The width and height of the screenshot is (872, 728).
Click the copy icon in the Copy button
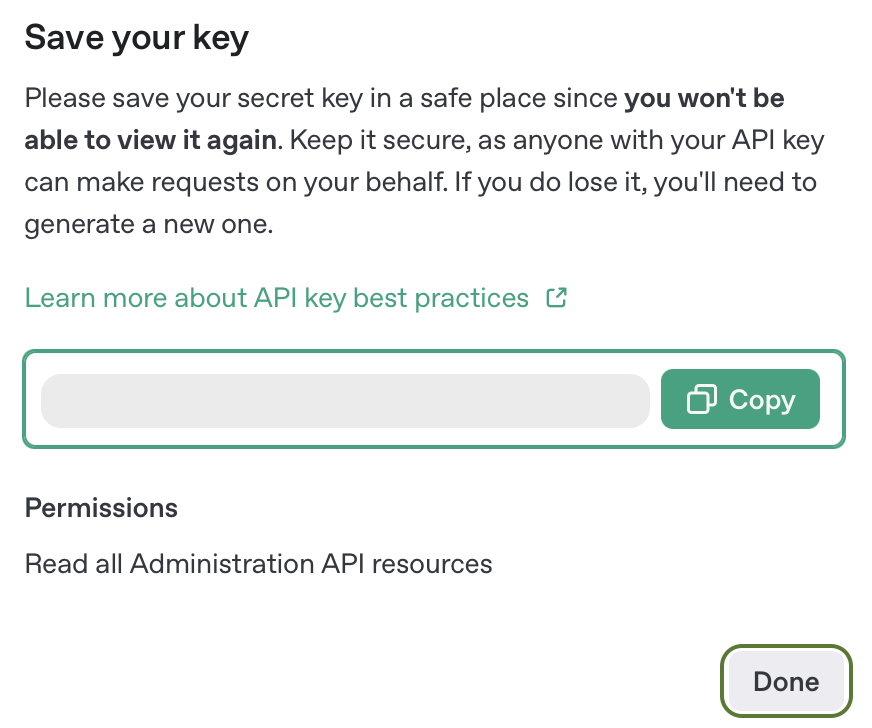click(702, 400)
